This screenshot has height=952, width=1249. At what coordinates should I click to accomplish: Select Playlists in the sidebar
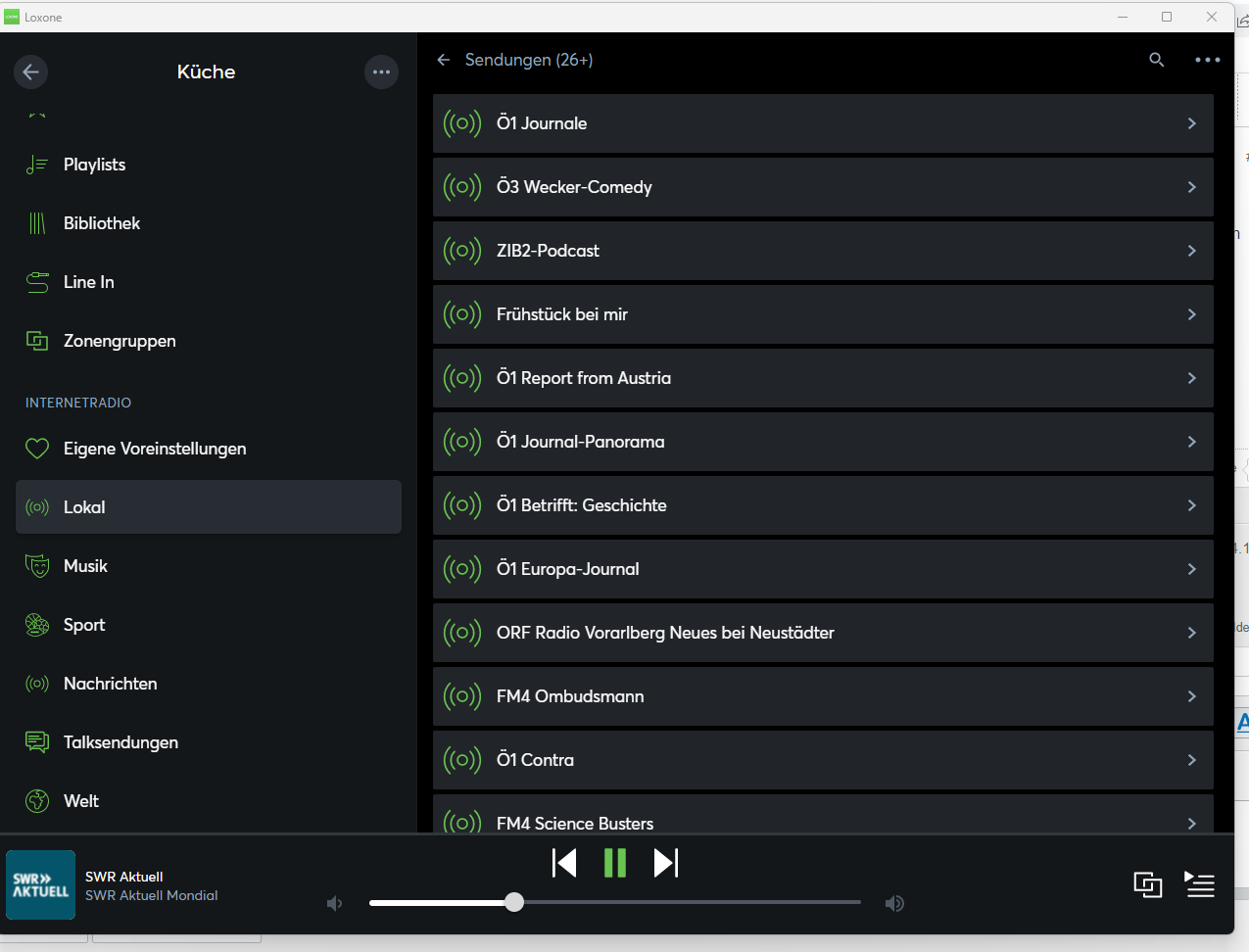click(94, 165)
